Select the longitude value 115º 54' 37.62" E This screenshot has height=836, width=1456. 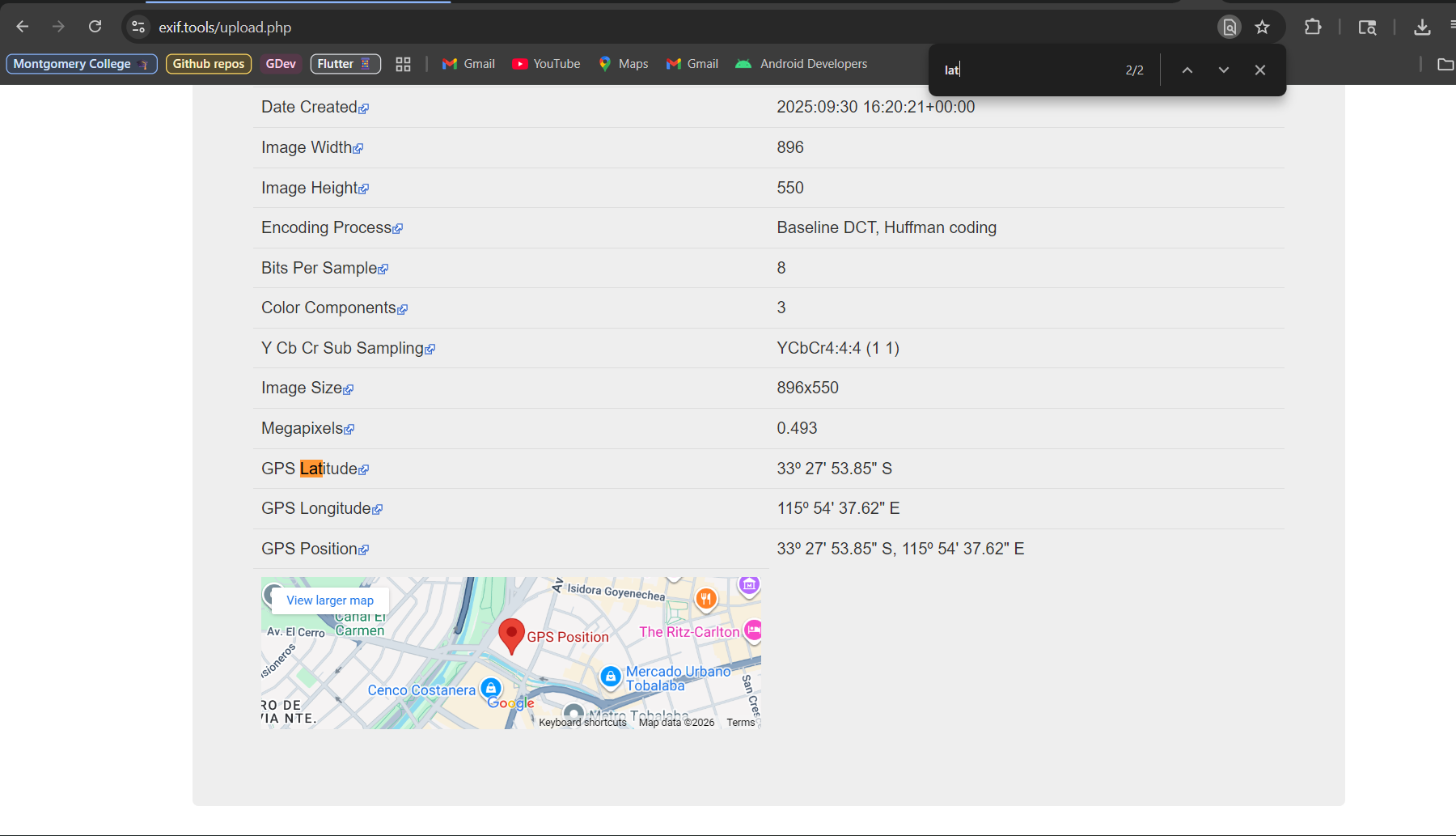839,508
